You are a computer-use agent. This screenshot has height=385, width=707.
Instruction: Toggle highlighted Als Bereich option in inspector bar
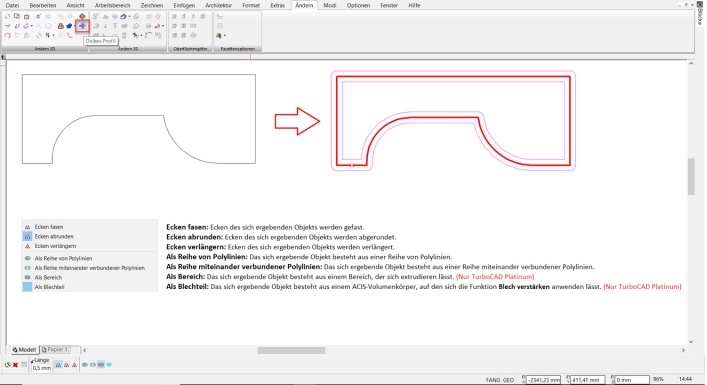(x=101, y=365)
